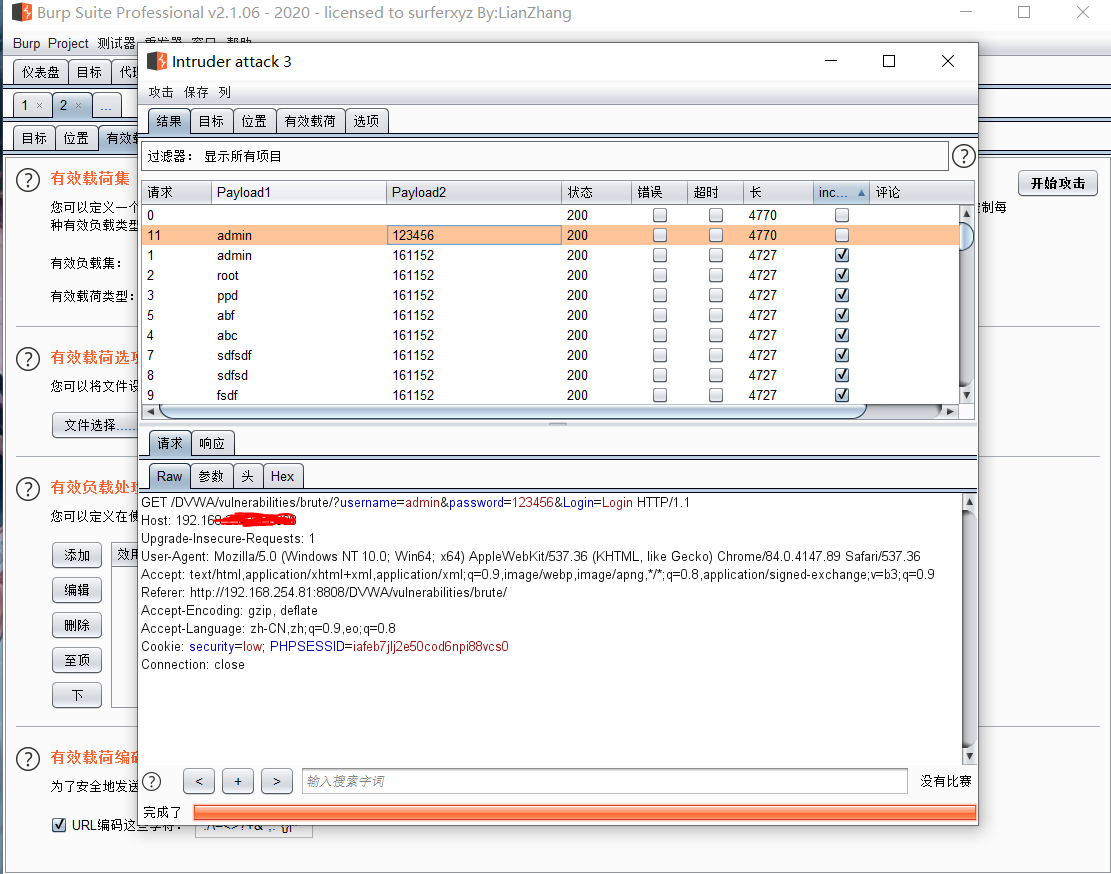Click the 编辑 button
Image resolution: width=1111 pixels, height=874 pixels.
[x=77, y=590]
